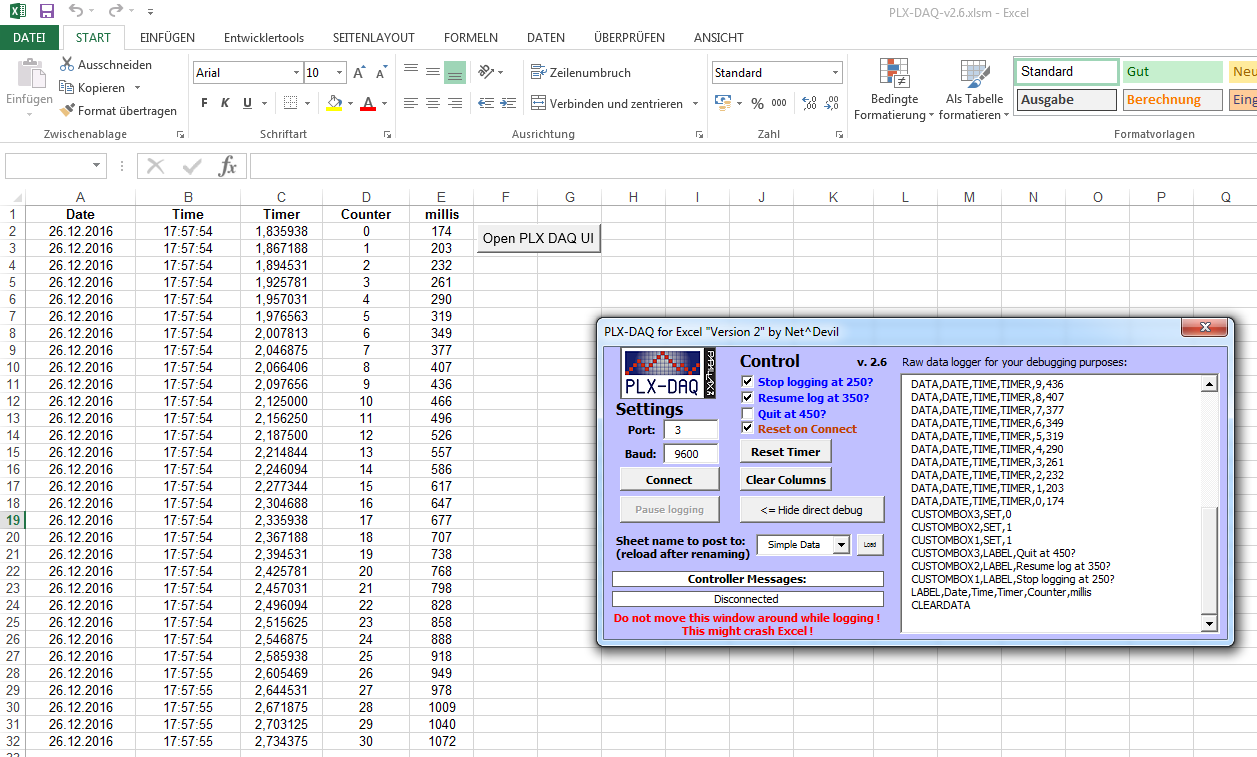The width and height of the screenshot is (1257, 757).
Task: Cut selection with Ausschneiden
Action: click(x=106, y=65)
